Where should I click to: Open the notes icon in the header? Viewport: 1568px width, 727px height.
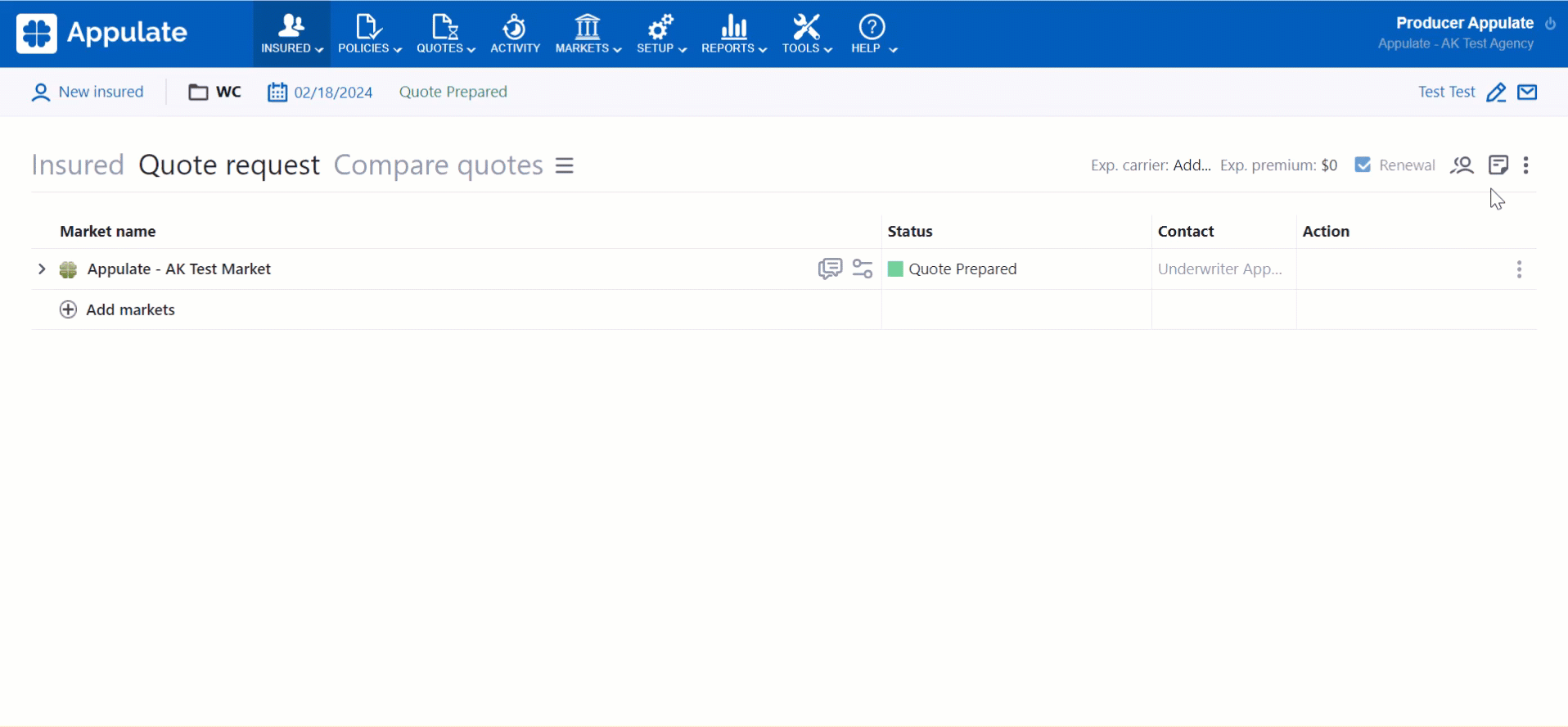[1498, 165]
